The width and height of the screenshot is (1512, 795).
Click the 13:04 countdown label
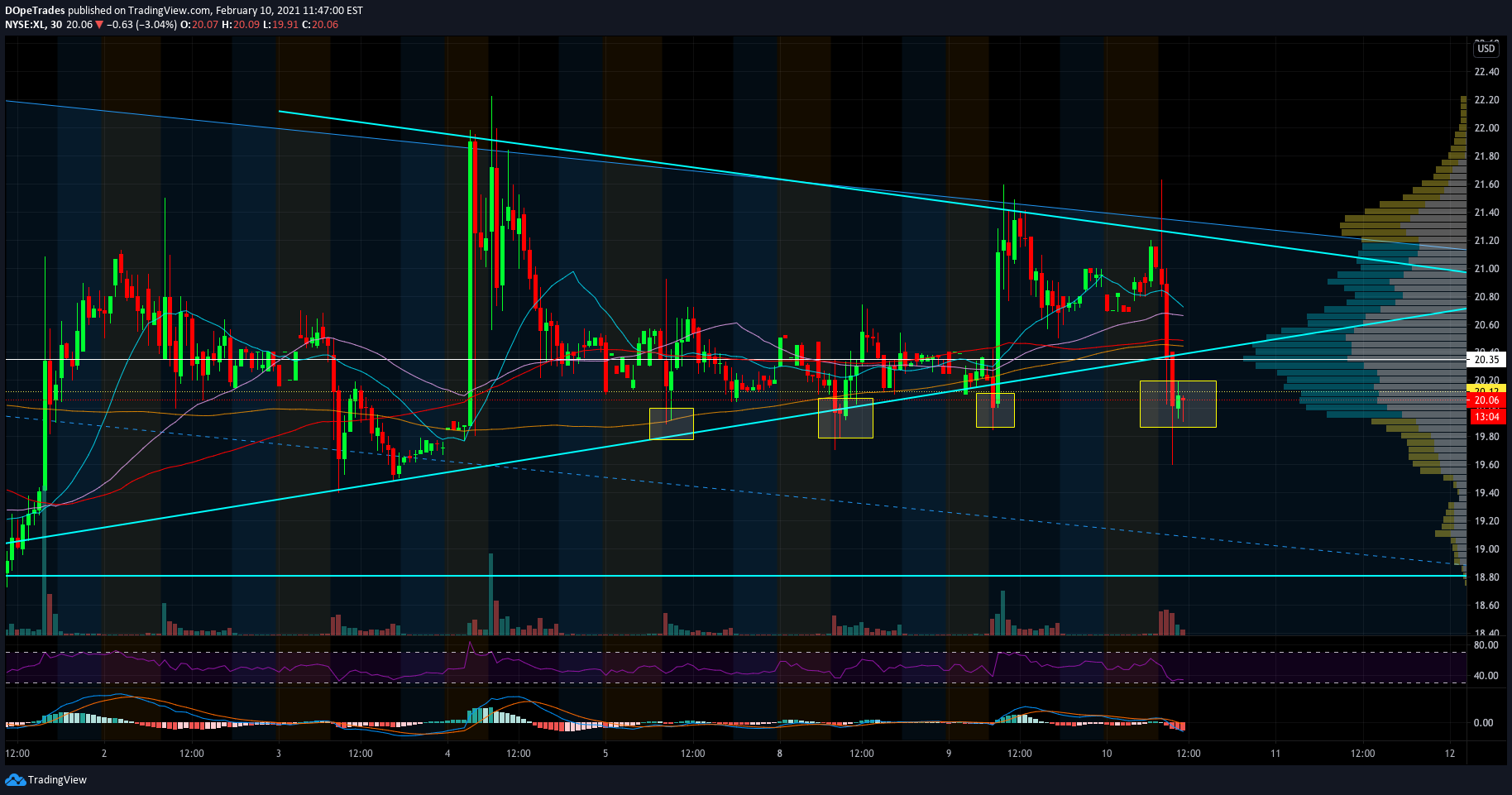pos(1486,416)
